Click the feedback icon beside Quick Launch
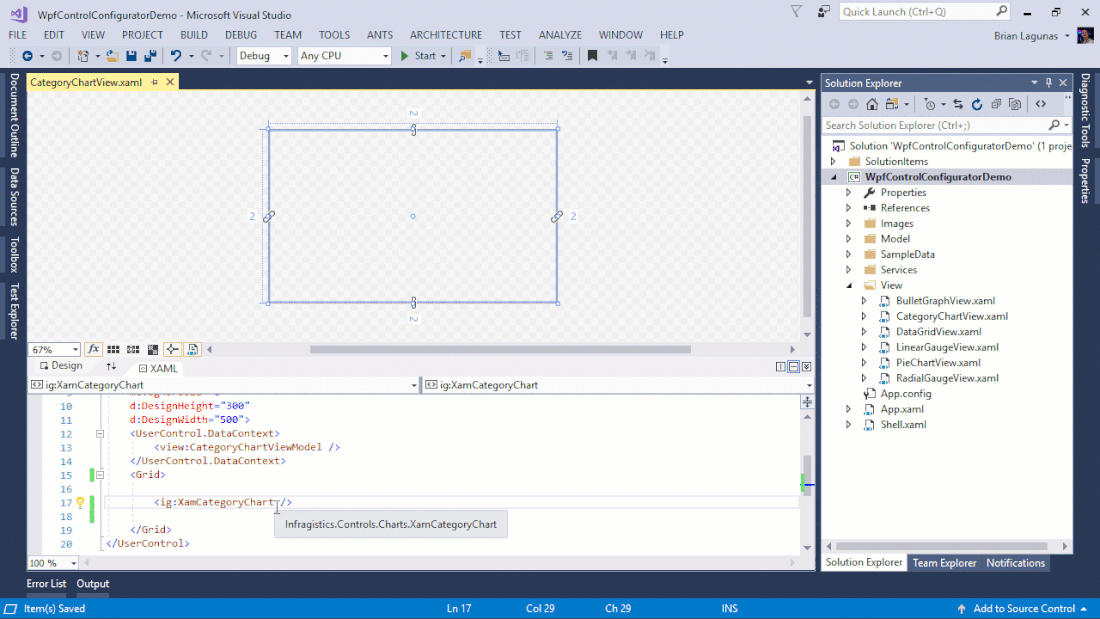This screenshot has height=619, width=1100. tap(824, 11)
